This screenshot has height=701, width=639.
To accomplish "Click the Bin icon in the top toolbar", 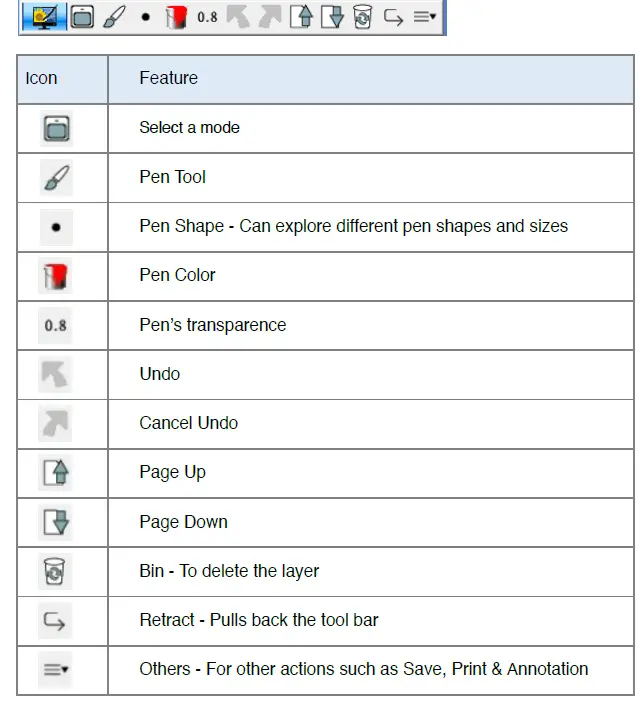I will (362, 17).
